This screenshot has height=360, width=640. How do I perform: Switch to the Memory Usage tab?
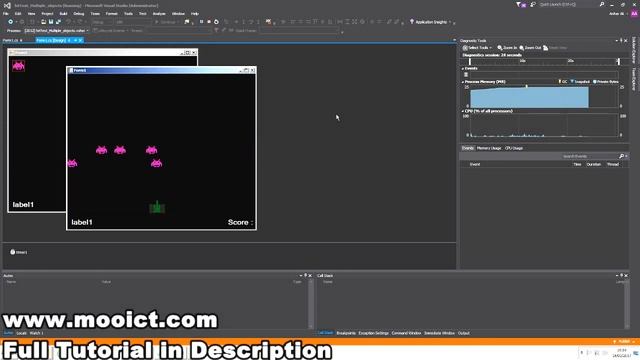pos(489,148)
